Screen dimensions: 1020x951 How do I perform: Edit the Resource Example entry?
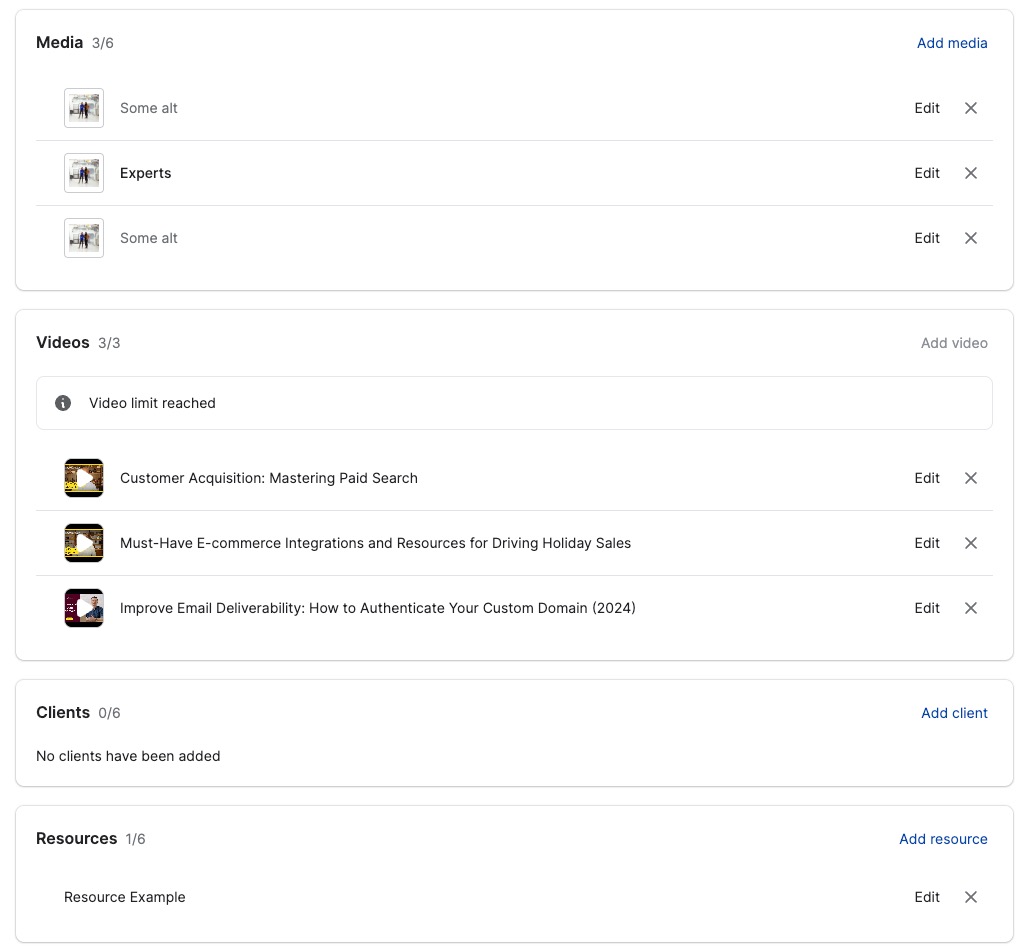tap(927, 897)
